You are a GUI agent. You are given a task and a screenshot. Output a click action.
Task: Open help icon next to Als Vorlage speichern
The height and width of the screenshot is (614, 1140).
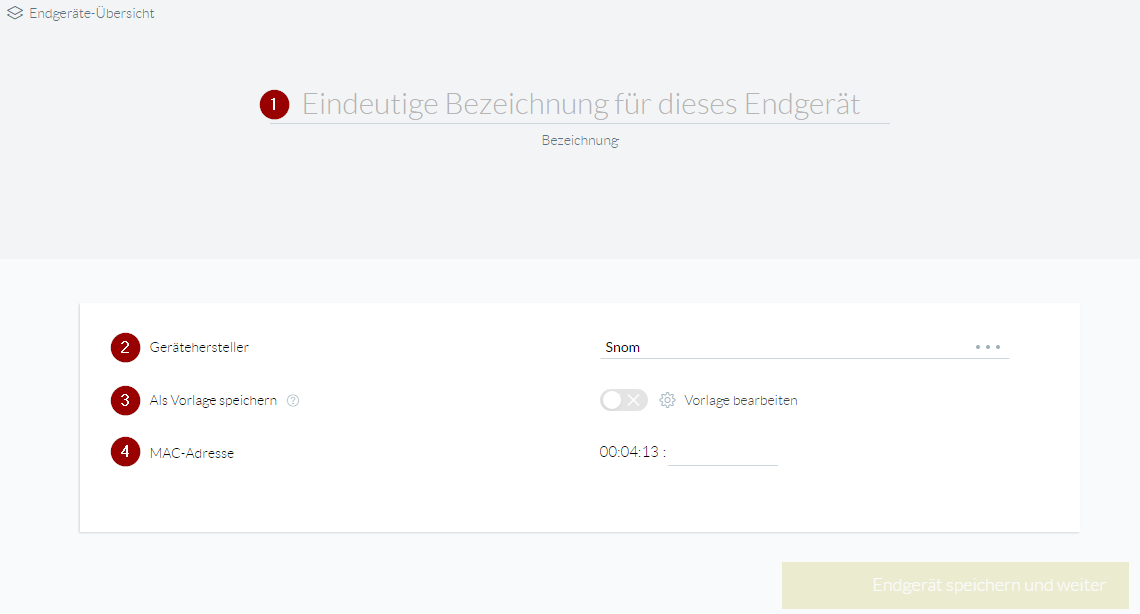pos(293,400)
